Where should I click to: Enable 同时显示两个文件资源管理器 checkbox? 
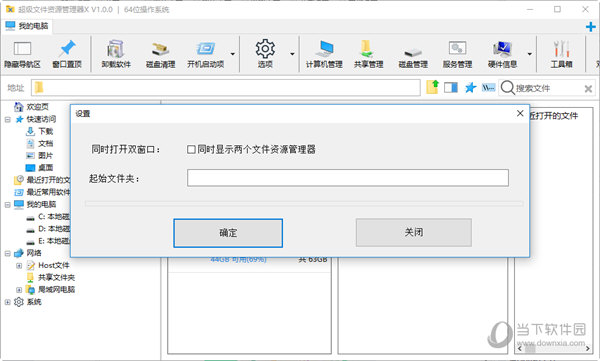point(191,149)
